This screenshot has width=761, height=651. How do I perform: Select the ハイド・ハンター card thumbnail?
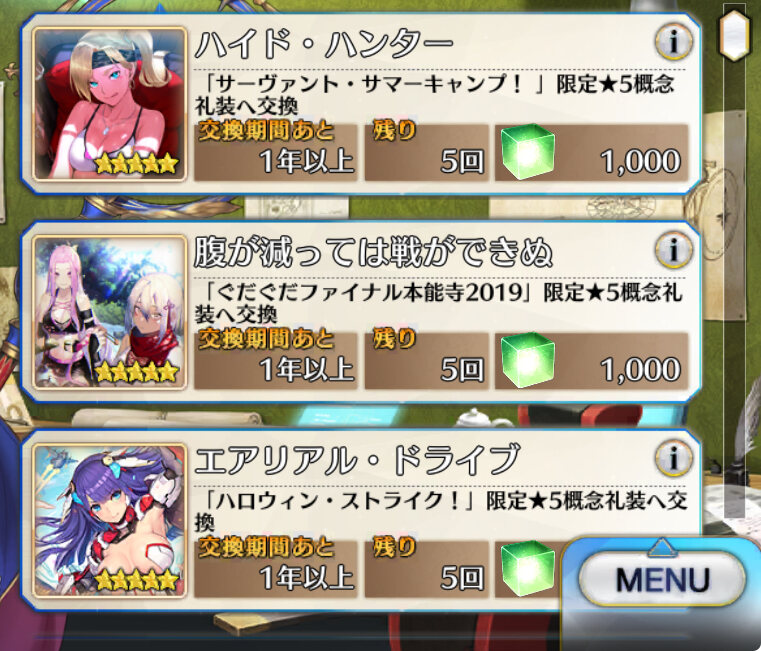point(110,104)
